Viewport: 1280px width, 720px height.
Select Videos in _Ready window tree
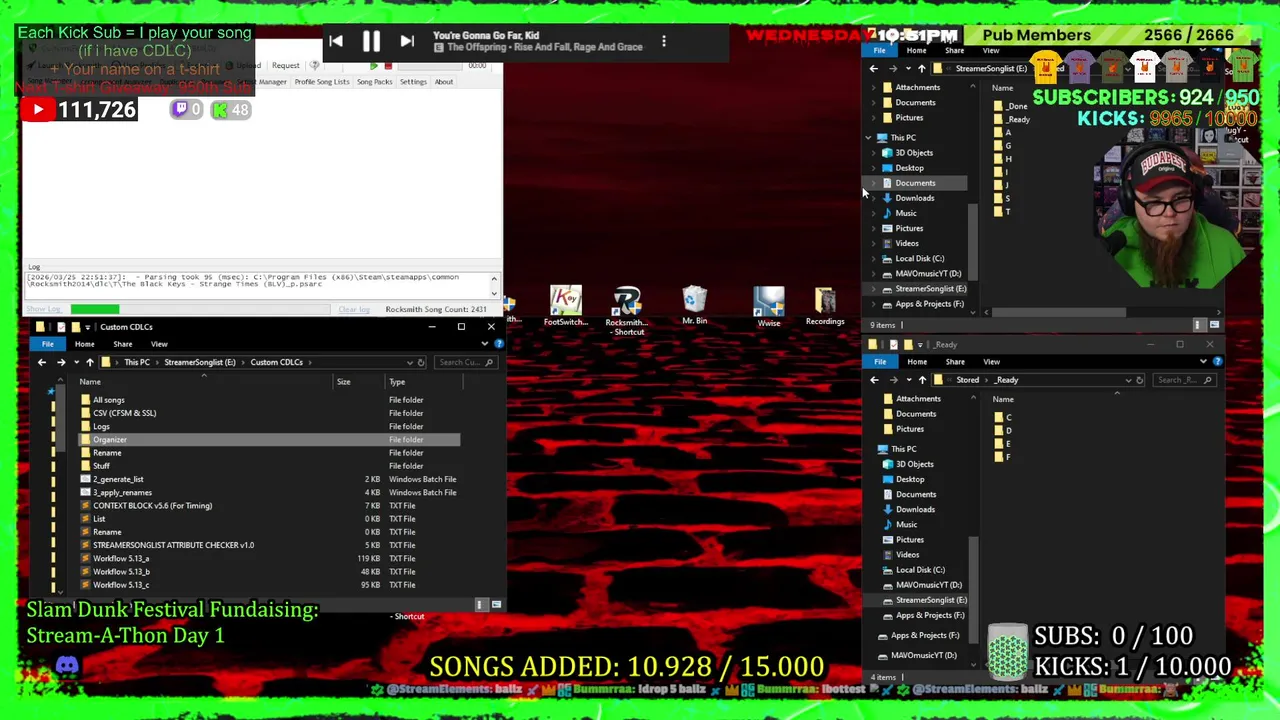[x=907, y=555]
